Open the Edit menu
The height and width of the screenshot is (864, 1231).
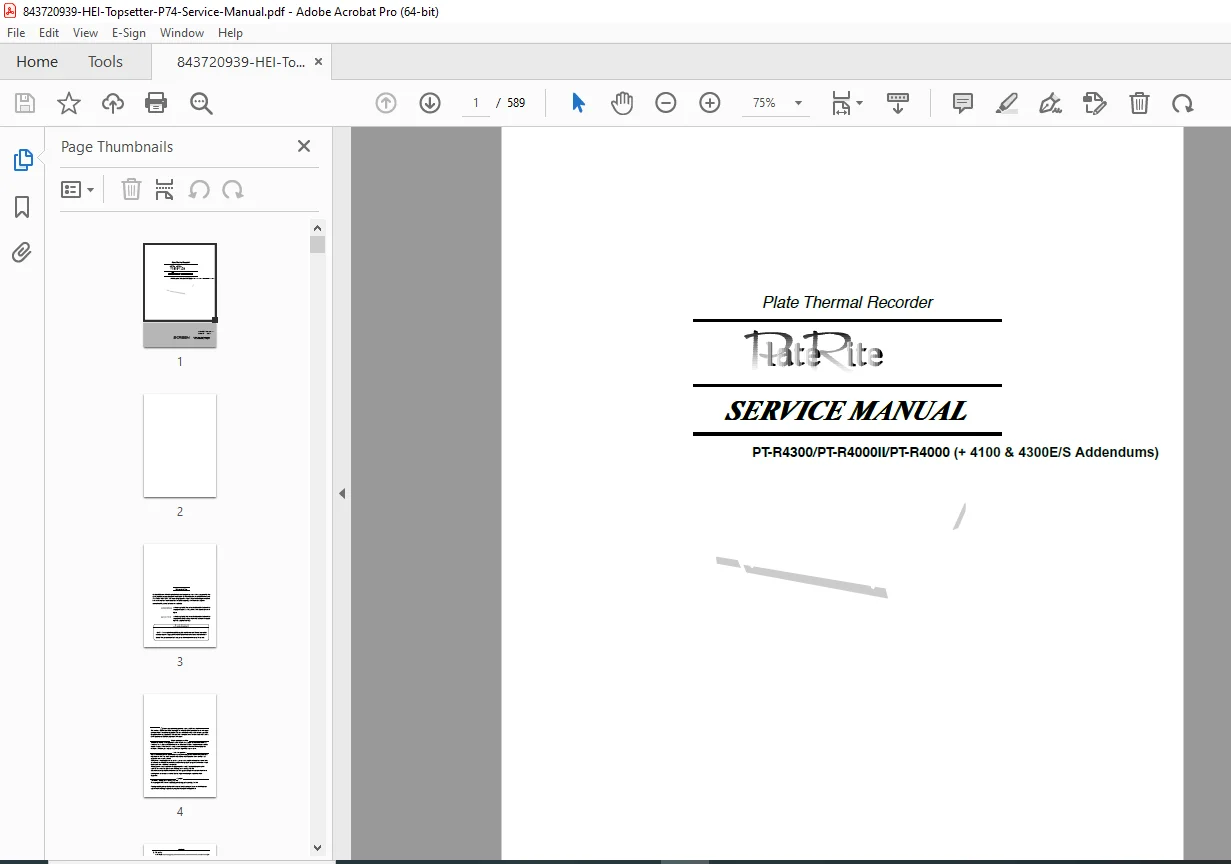[49, 33]
